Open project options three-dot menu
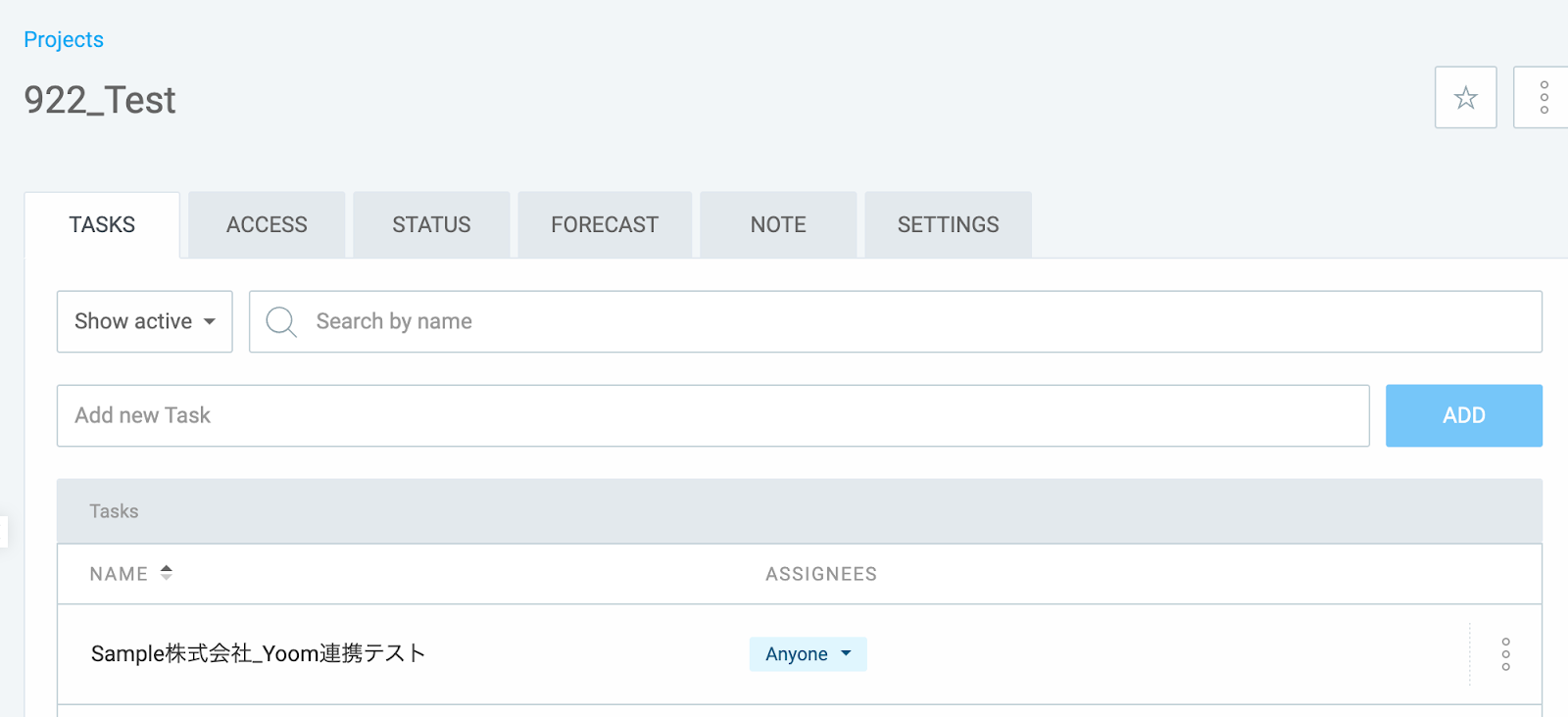 click(x=1543, y=97)
